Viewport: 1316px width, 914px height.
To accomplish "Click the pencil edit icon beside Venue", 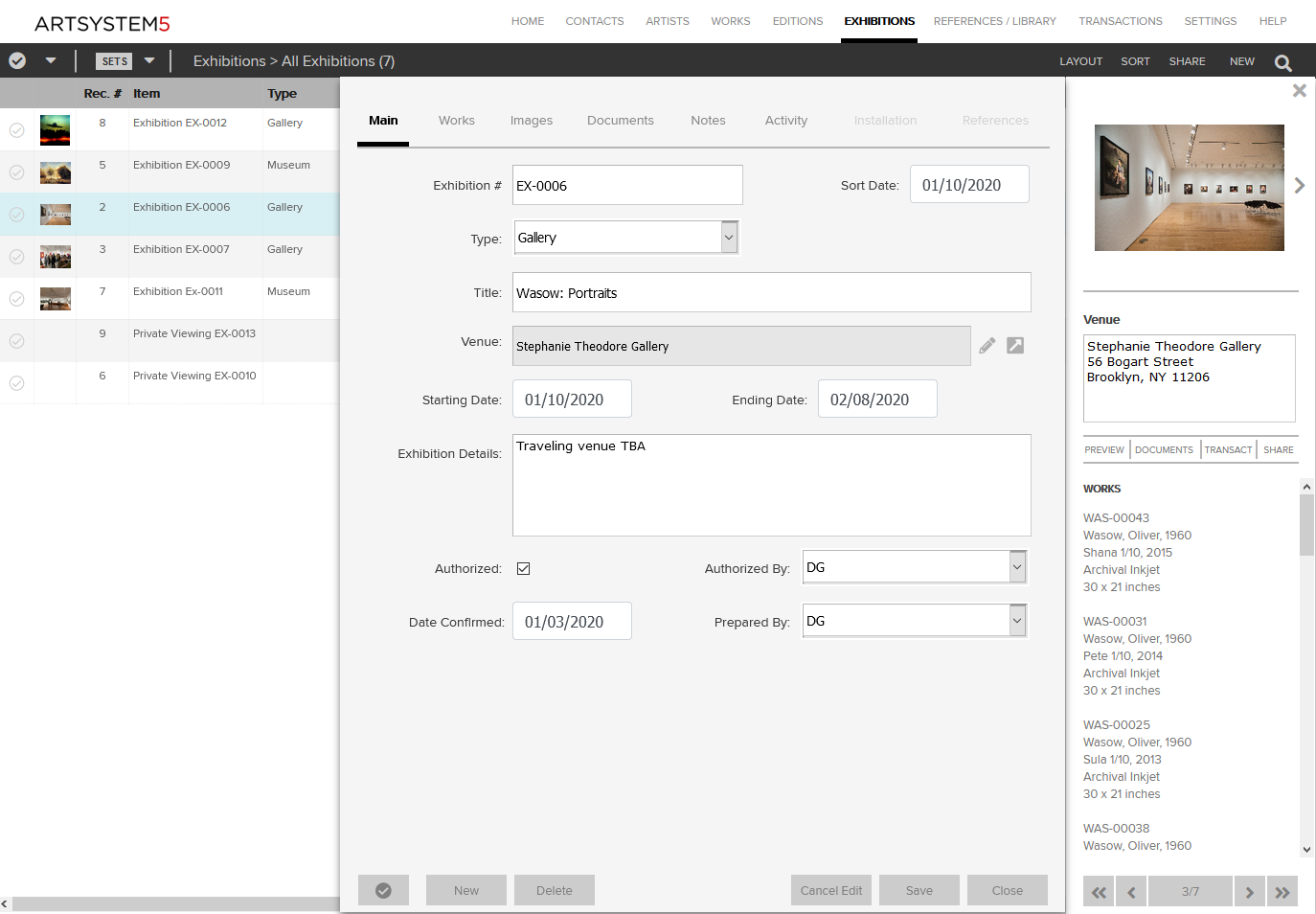I will [987, 346].
